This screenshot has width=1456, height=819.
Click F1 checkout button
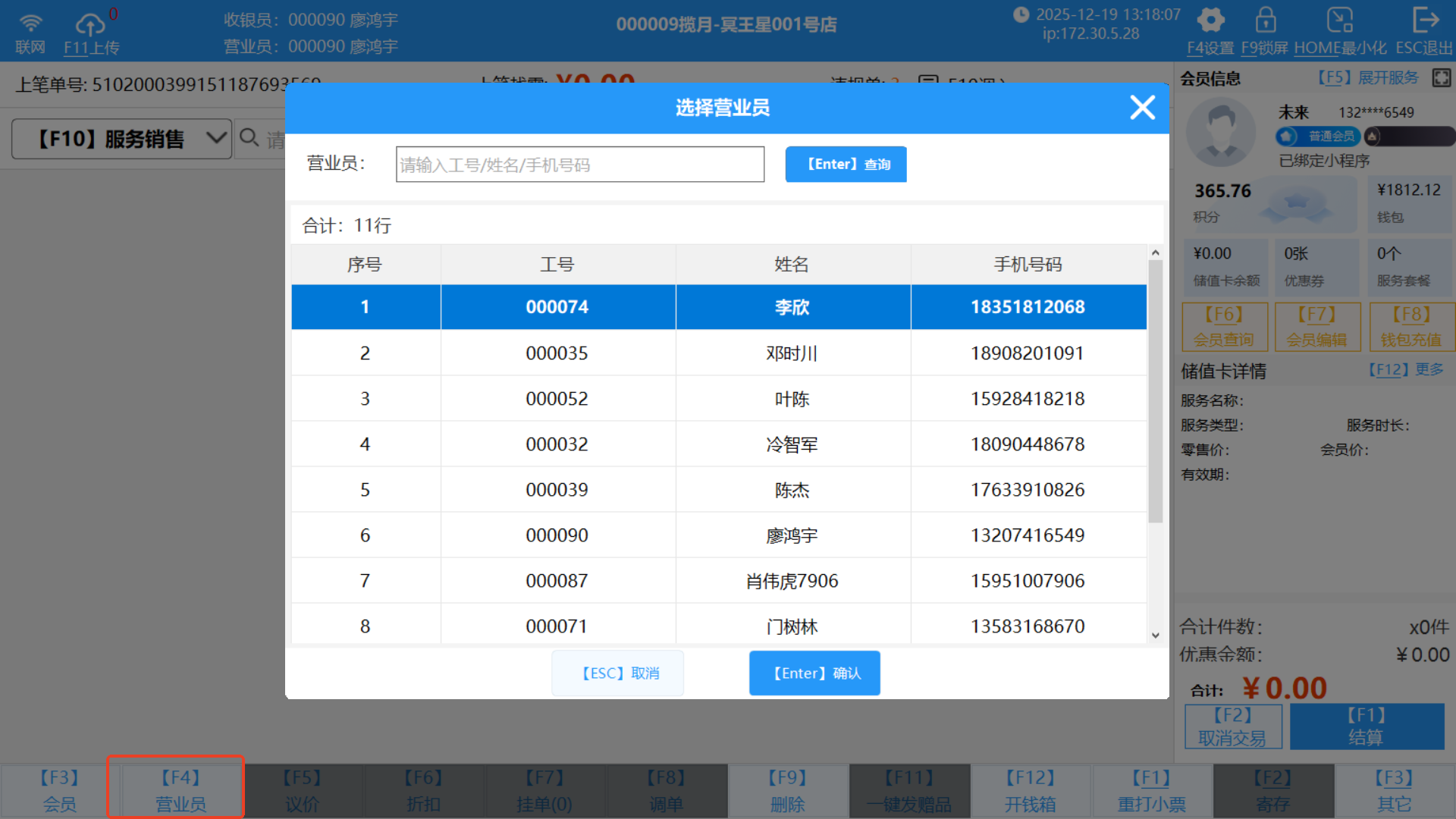pyautogui.click(x=1367, y=726)
